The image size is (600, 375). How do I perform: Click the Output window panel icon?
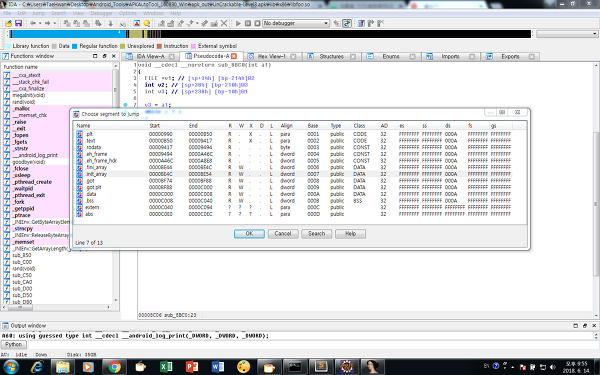(5, 326)
